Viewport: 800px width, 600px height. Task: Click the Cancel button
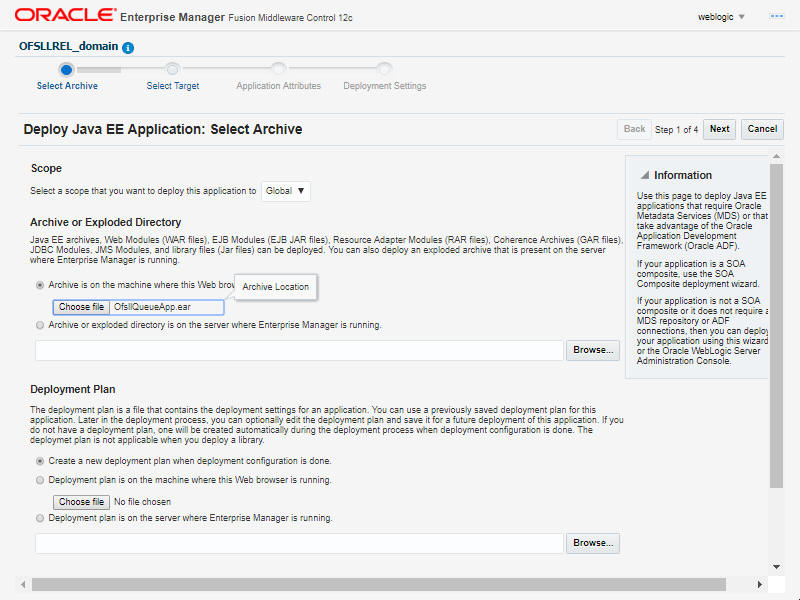762,129
